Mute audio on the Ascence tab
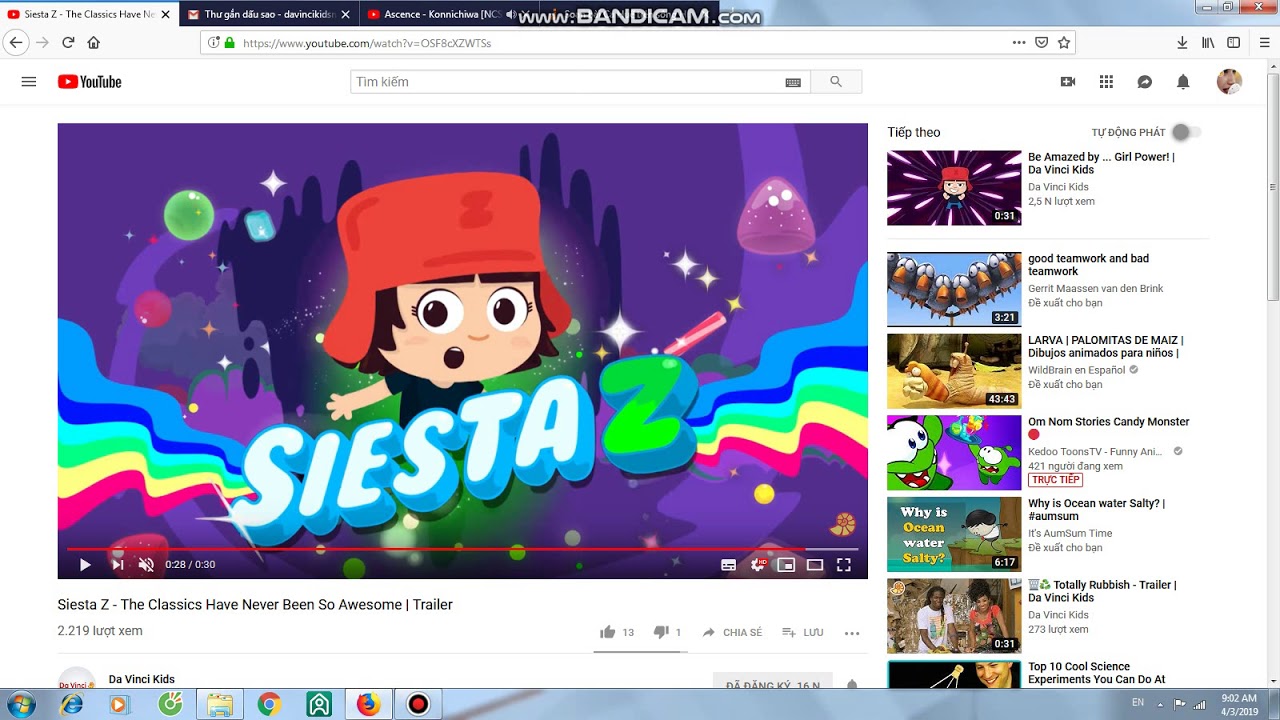Viewport: 1280px width, 720px height. (x=511, y=15)
